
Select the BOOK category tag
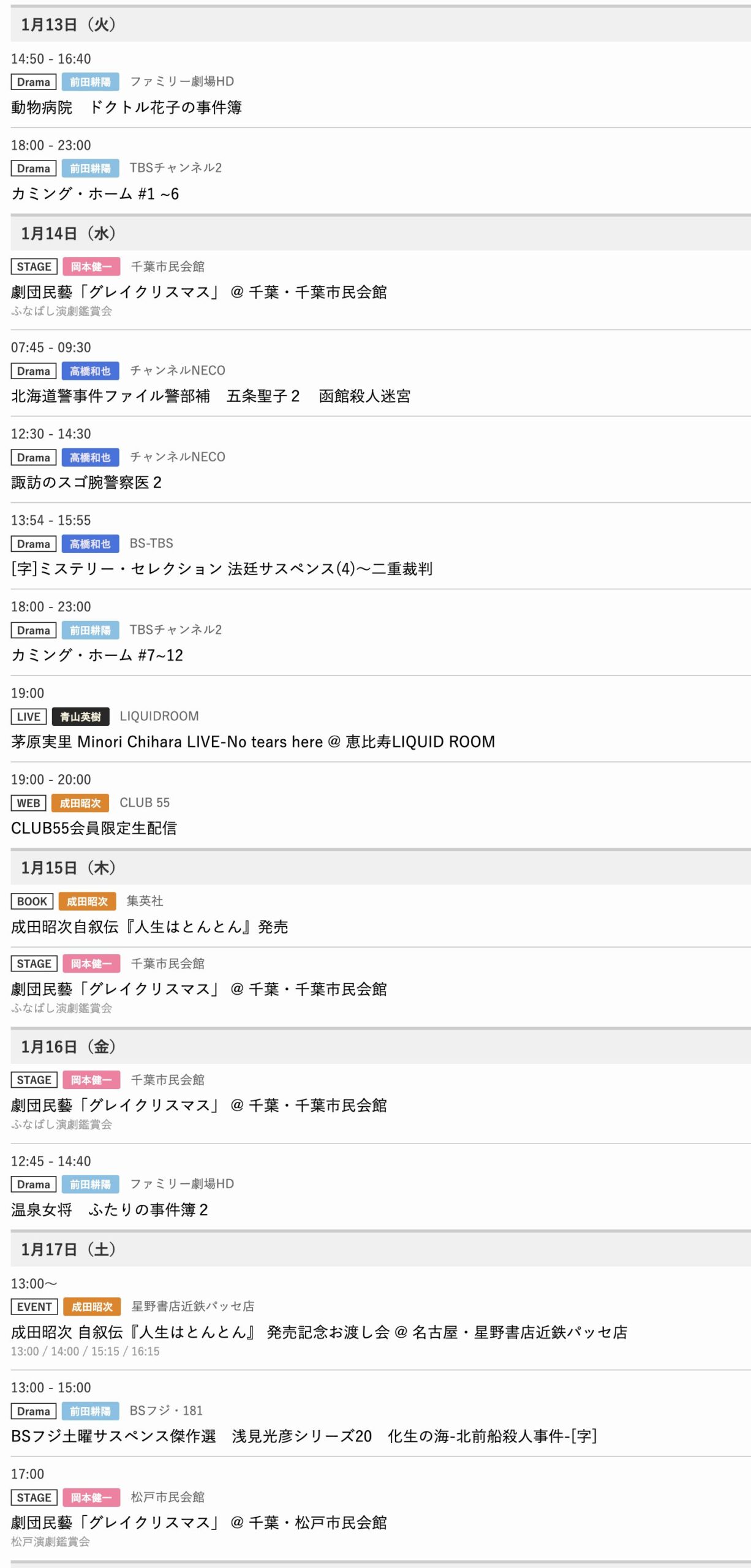32,902
